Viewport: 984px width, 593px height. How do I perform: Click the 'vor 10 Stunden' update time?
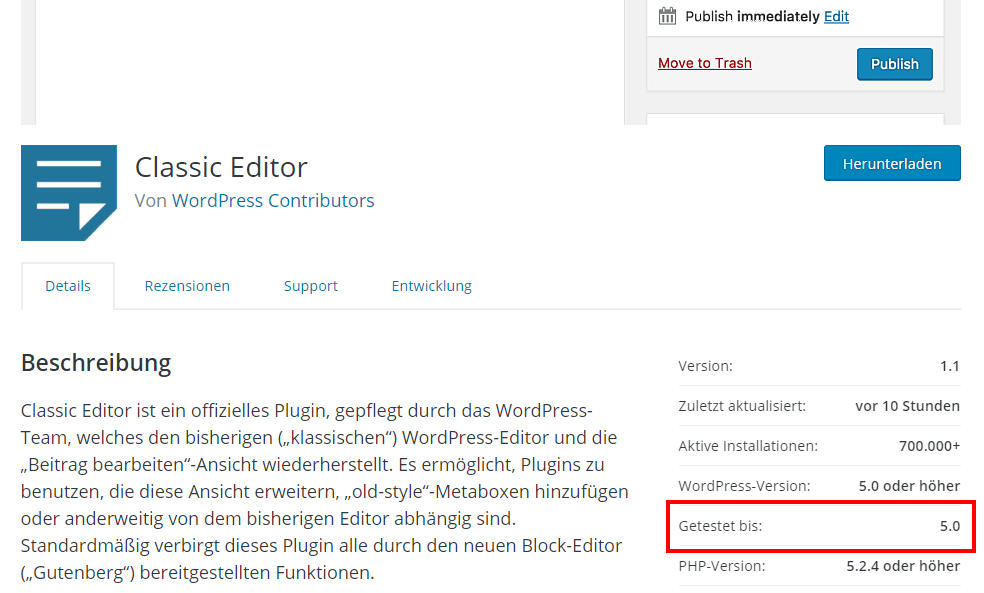pos(907,406)
